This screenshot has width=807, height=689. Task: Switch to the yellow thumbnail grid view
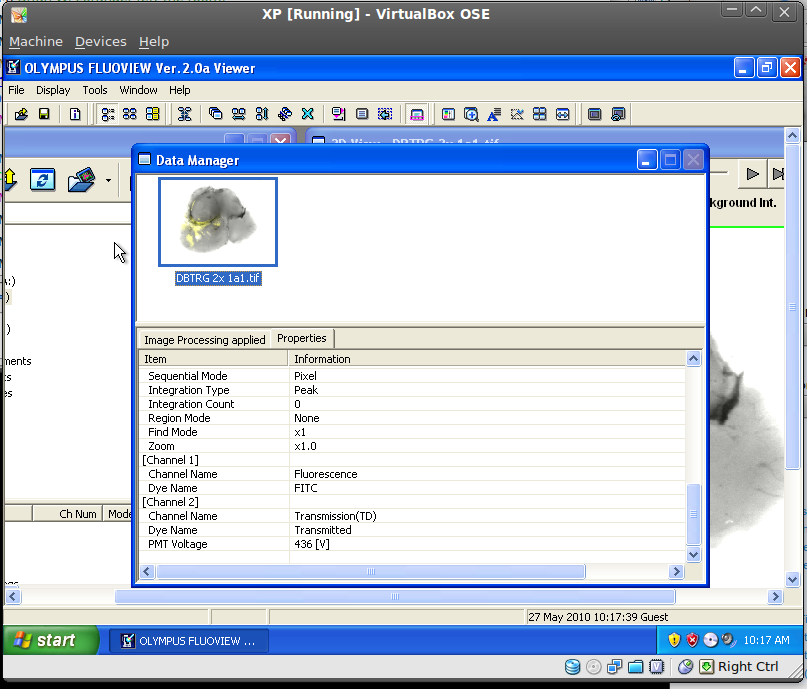click(x=153, y=114)
